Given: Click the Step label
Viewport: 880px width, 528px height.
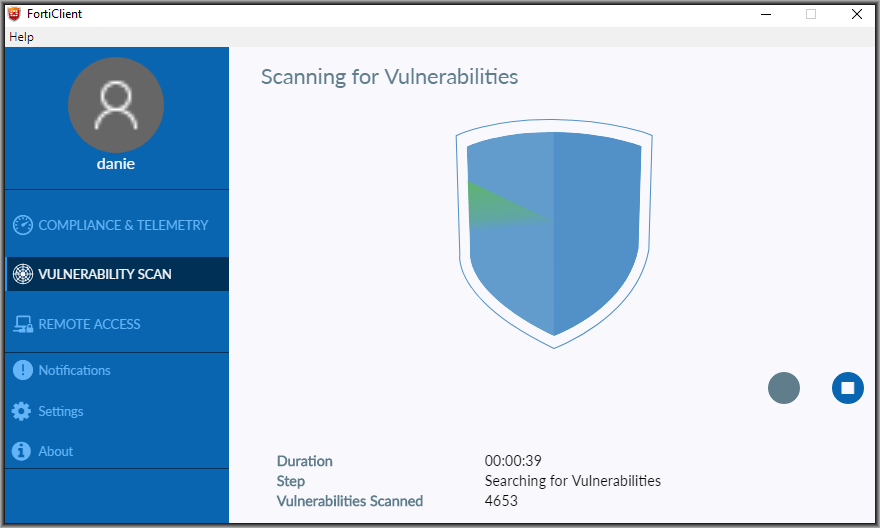Looking at the screenshot, I should point(291,481).
